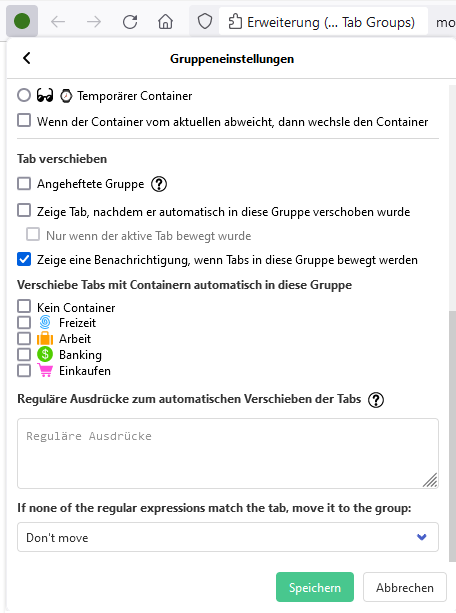Click the shield tracking protection icon
The width and height of the screenshot is (456, 613).
pos(205,22)
